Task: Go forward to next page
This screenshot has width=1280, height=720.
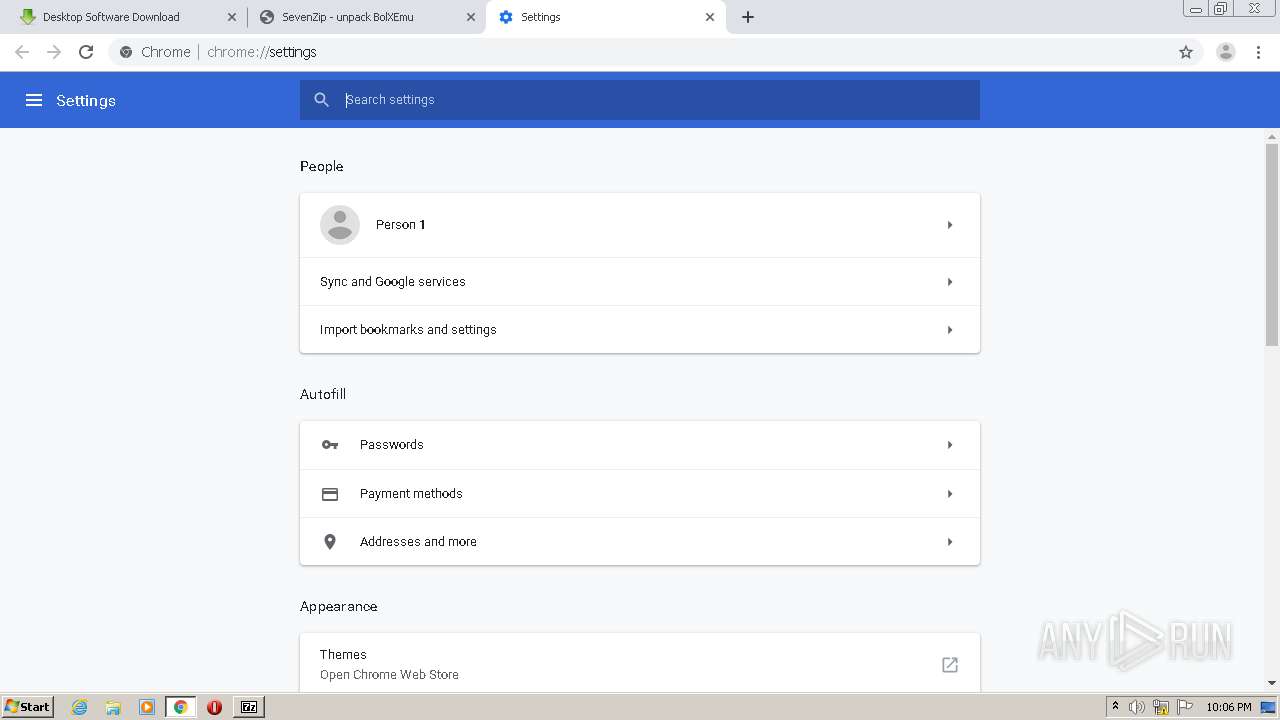Action: [54, 52]
